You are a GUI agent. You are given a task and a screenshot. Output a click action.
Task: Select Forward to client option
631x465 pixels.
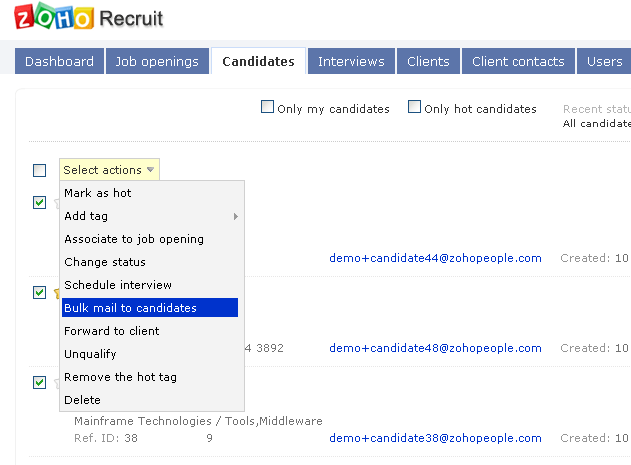pyautogui.click(x=112, y=331)
